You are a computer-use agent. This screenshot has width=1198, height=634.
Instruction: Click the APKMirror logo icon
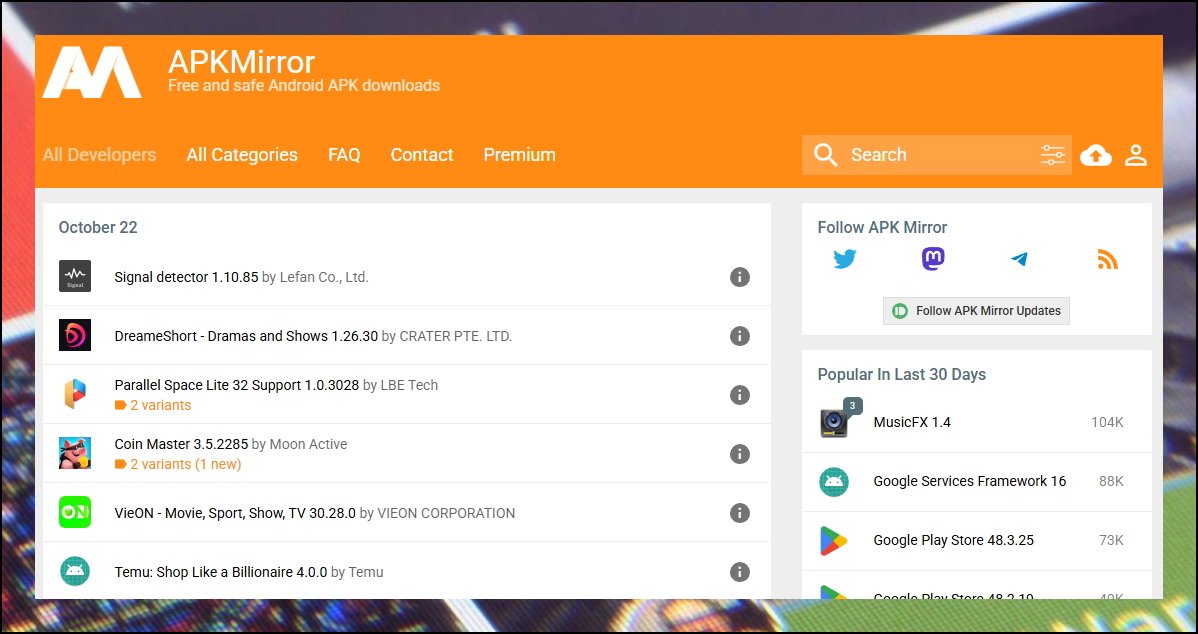[x=92, y=72]
